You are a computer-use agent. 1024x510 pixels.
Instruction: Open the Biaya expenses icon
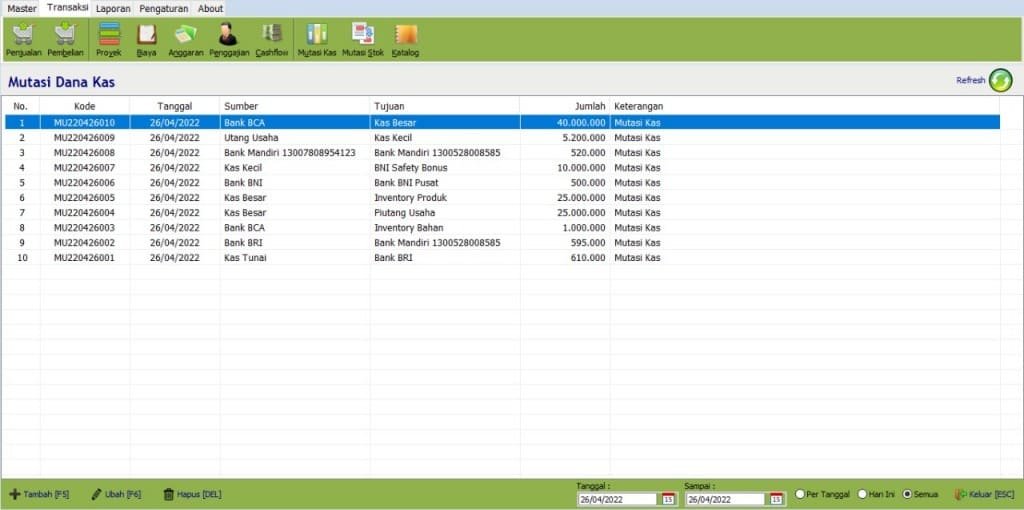pos(147,40)
